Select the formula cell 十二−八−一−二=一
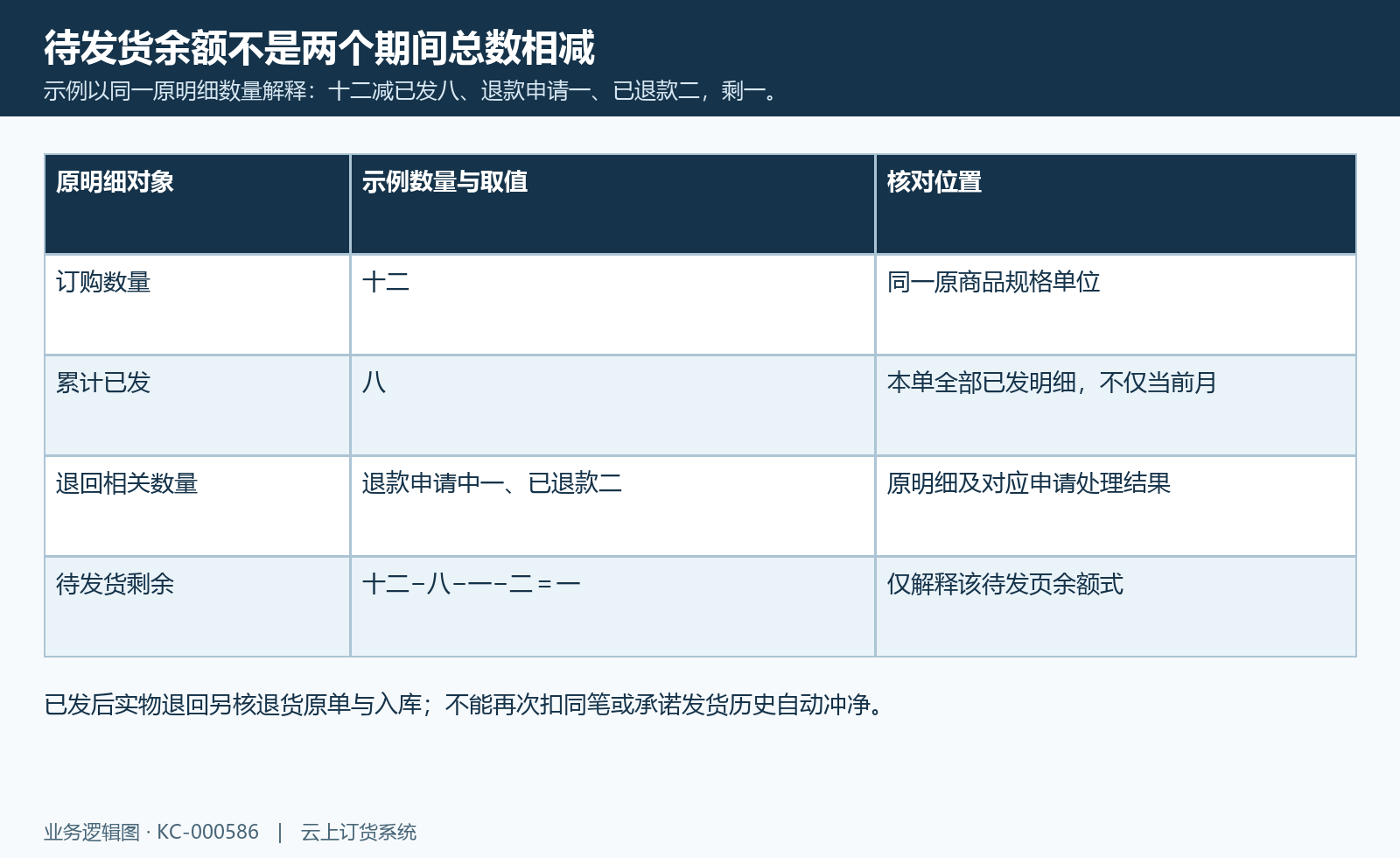The height and width of the screenshot is (858, 1400). (x=612, y=607)
